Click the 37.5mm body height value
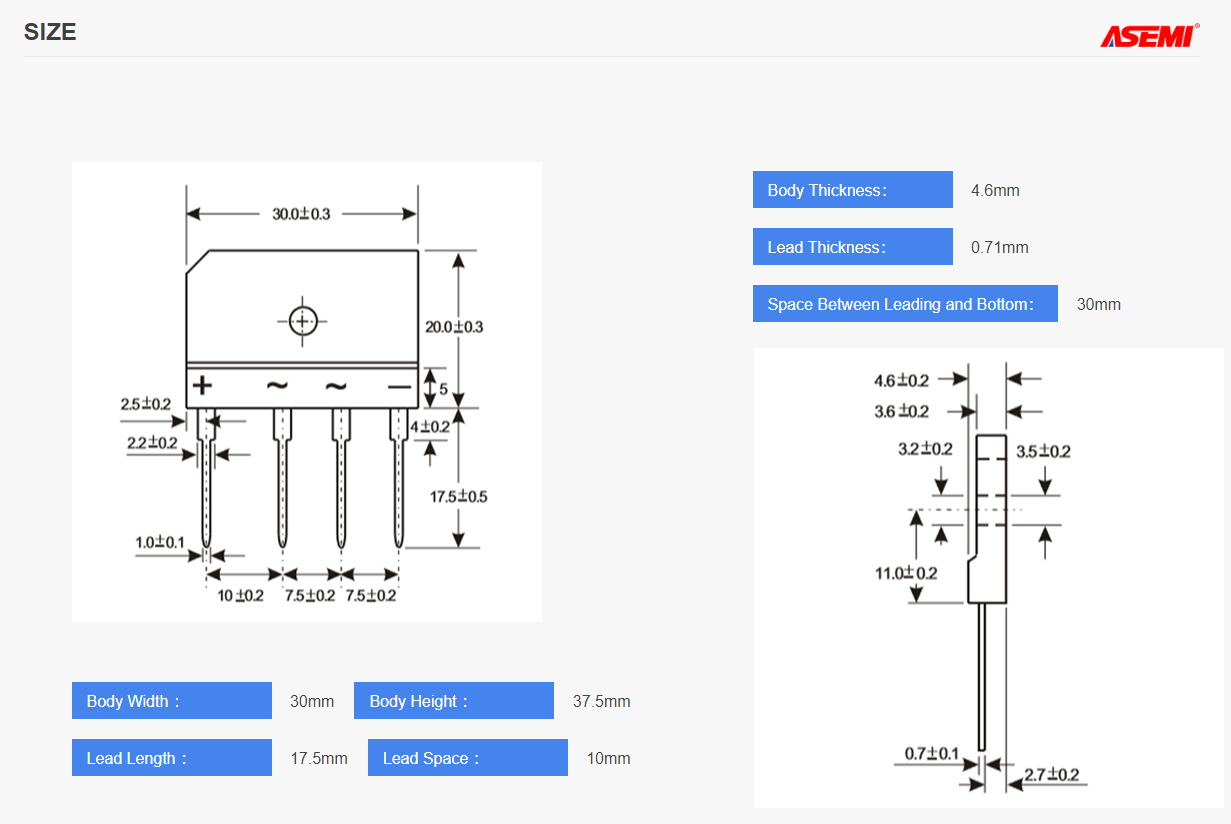The width and height of the screenshot is (1231, 824). (x=601, y=701)
